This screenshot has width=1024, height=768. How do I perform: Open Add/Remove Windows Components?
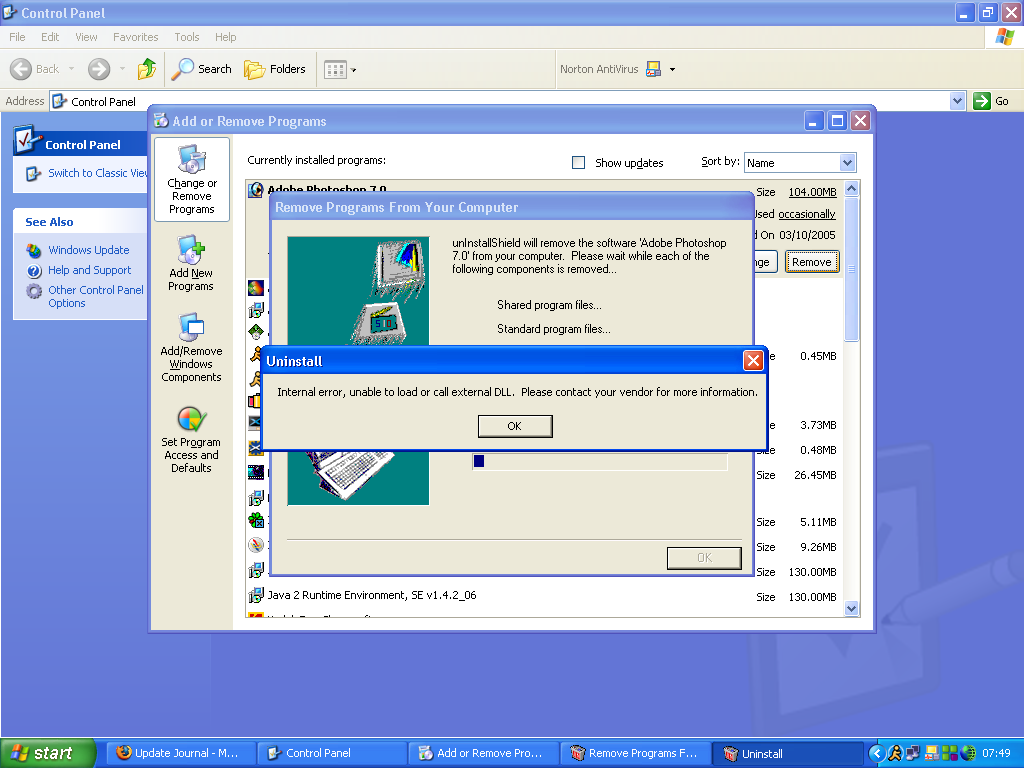(191, 348)
